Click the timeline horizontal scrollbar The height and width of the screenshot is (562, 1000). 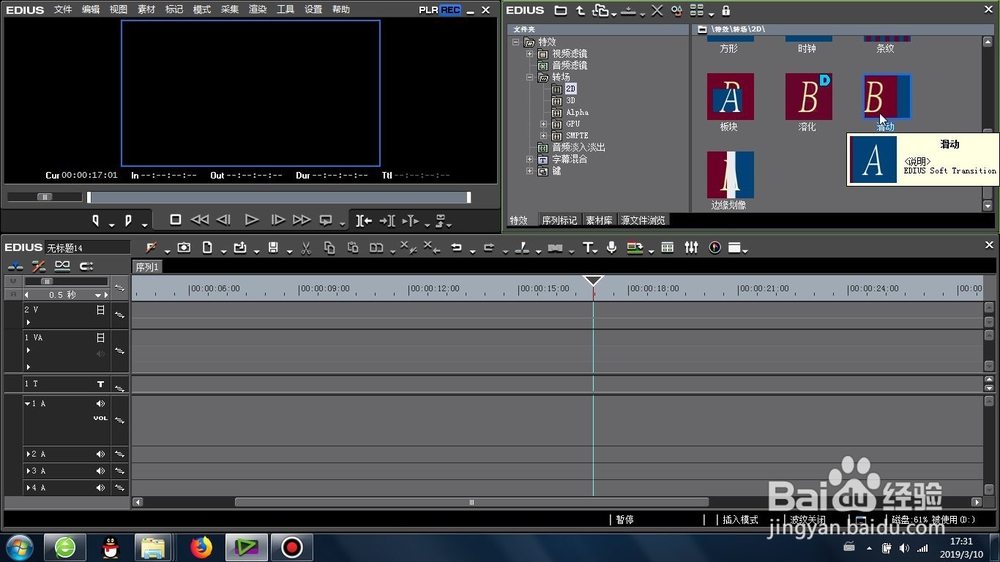[x=472, y=502]
